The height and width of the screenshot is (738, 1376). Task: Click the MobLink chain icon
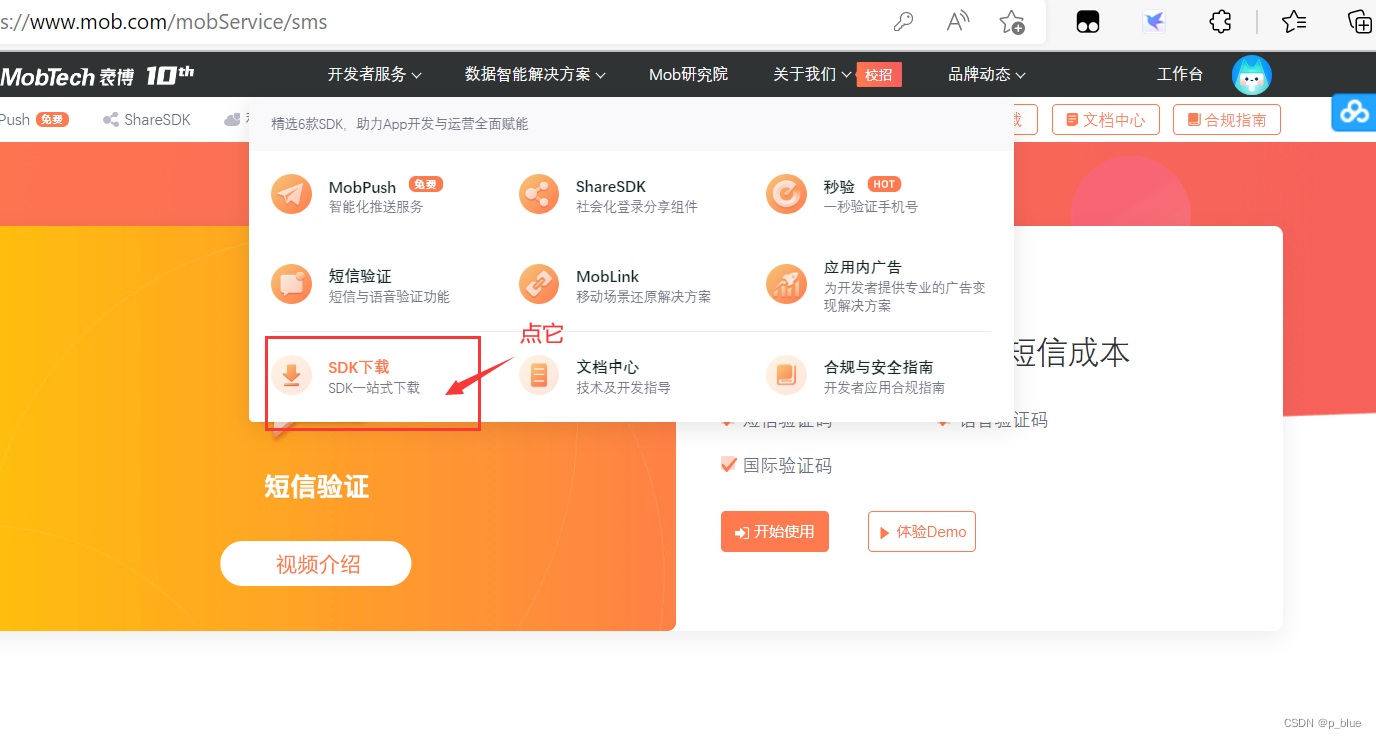(x=539, y=284)
